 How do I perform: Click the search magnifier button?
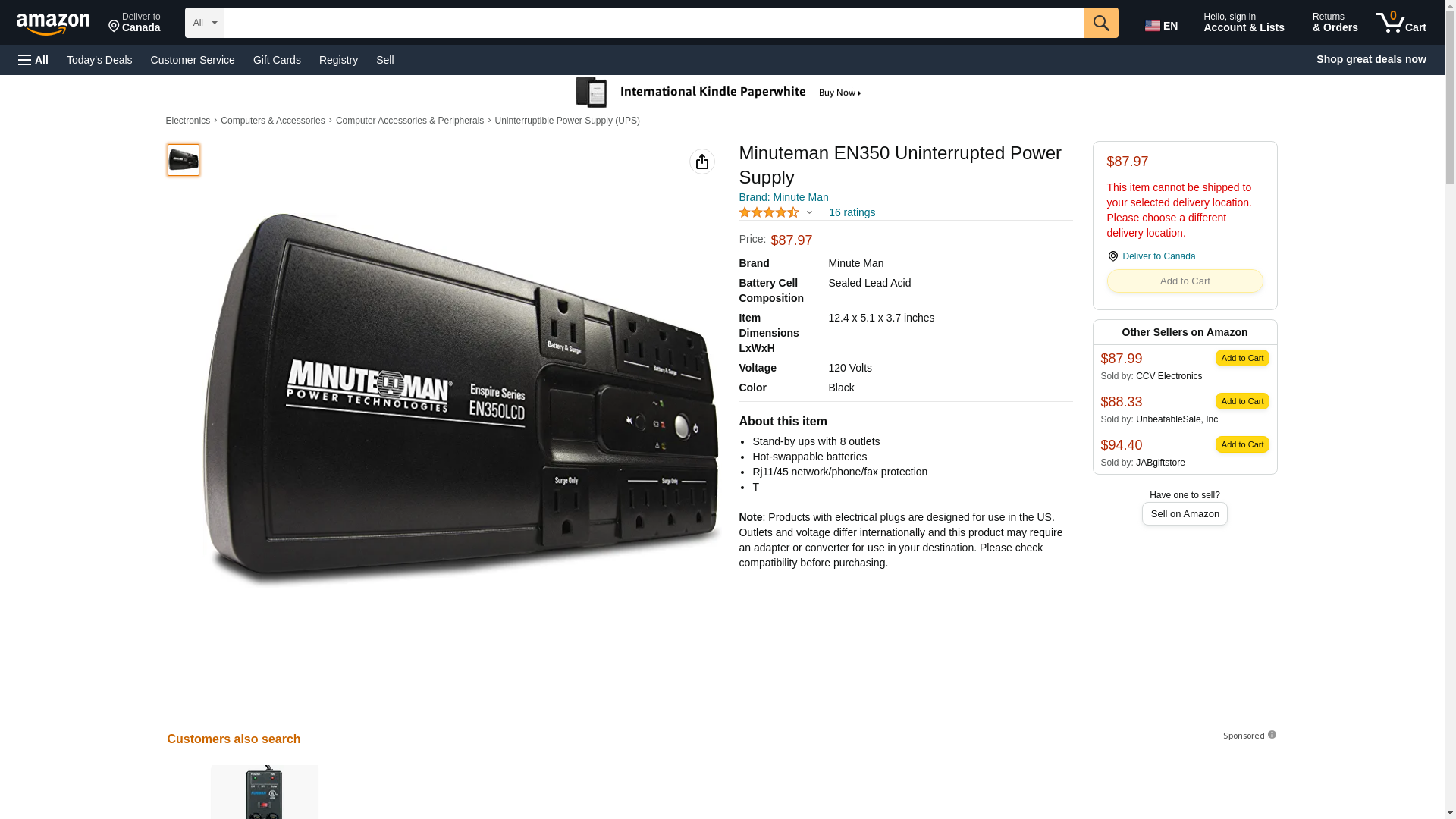coord(1100,23)
